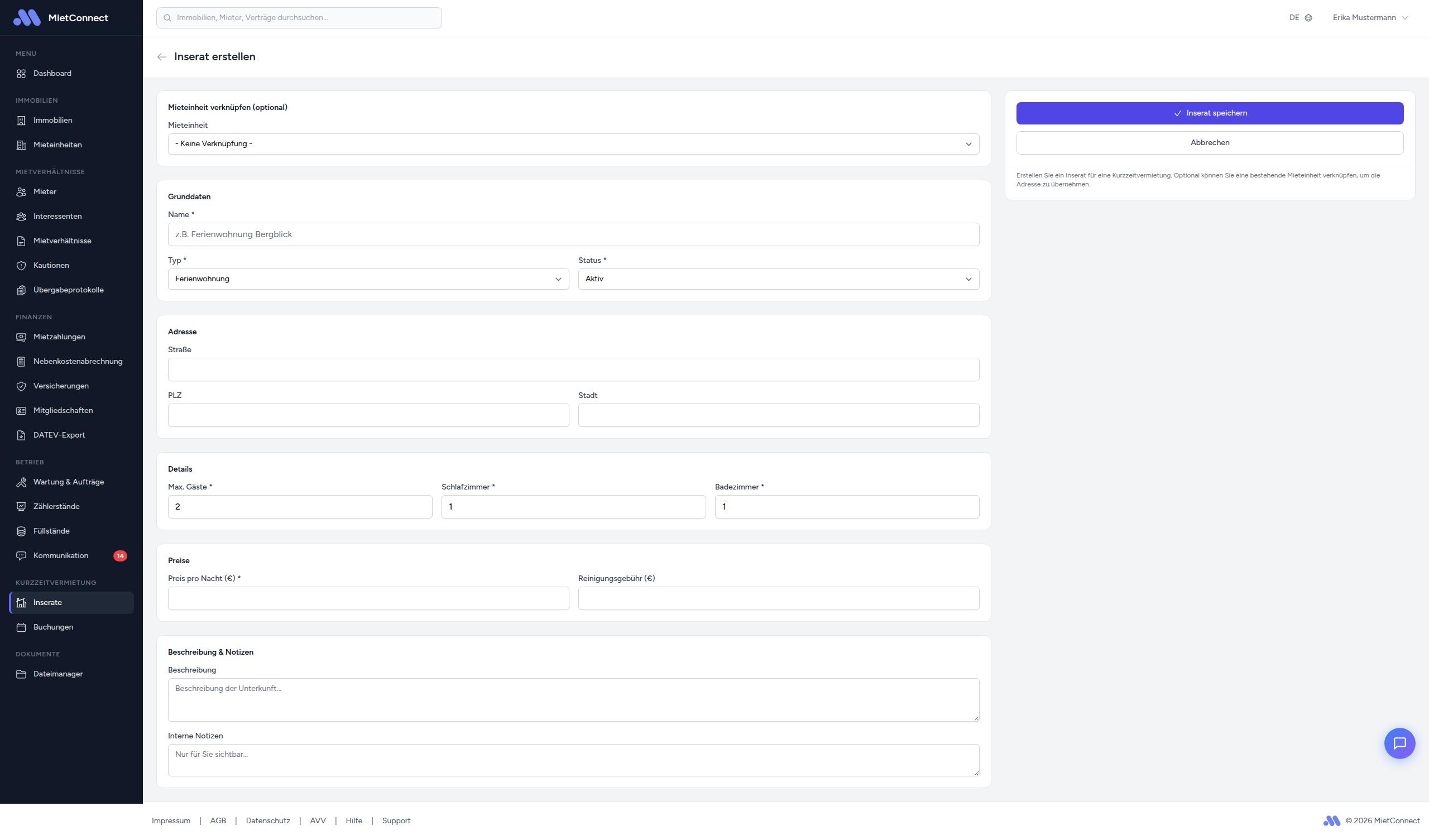Go to Kommunikation in the sidebar

pos(61,556)
